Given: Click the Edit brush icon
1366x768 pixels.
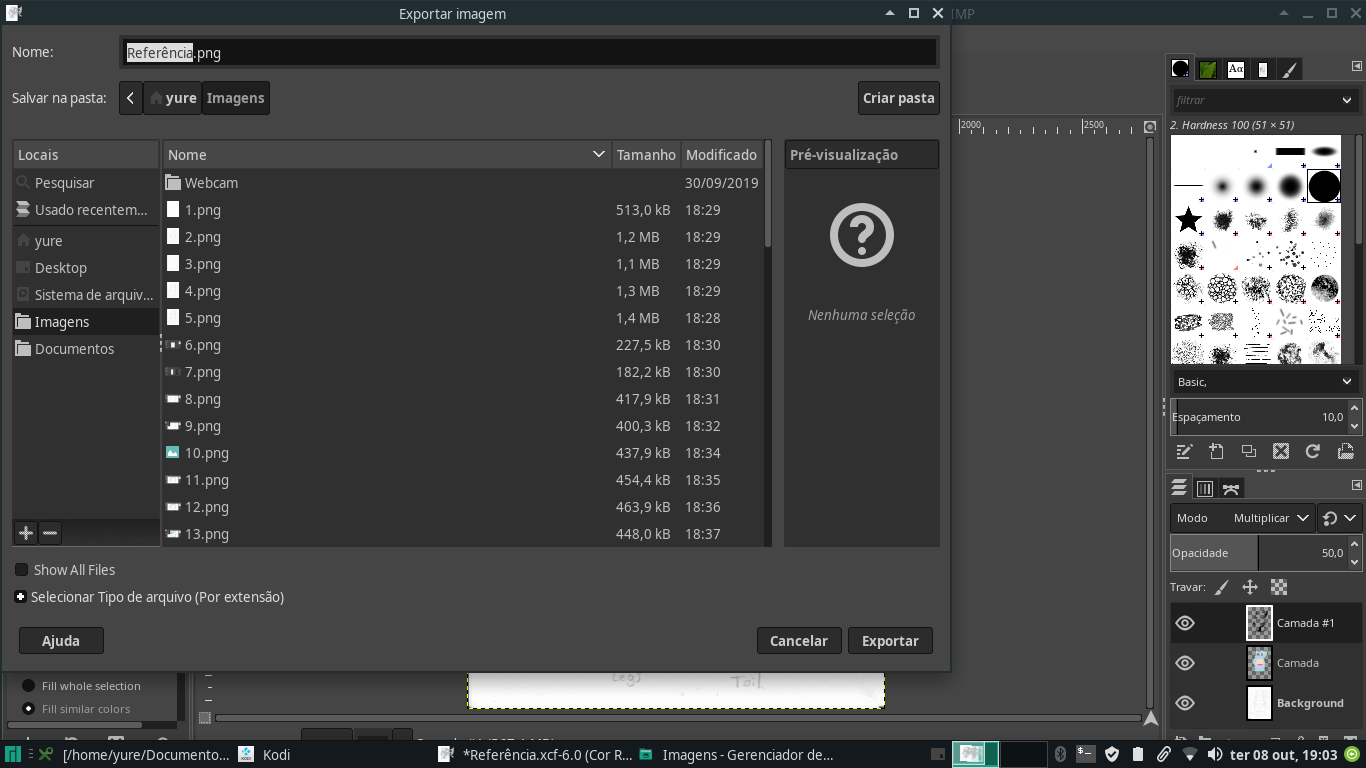Looking at the screenshot, I should tap(1184, 451).
